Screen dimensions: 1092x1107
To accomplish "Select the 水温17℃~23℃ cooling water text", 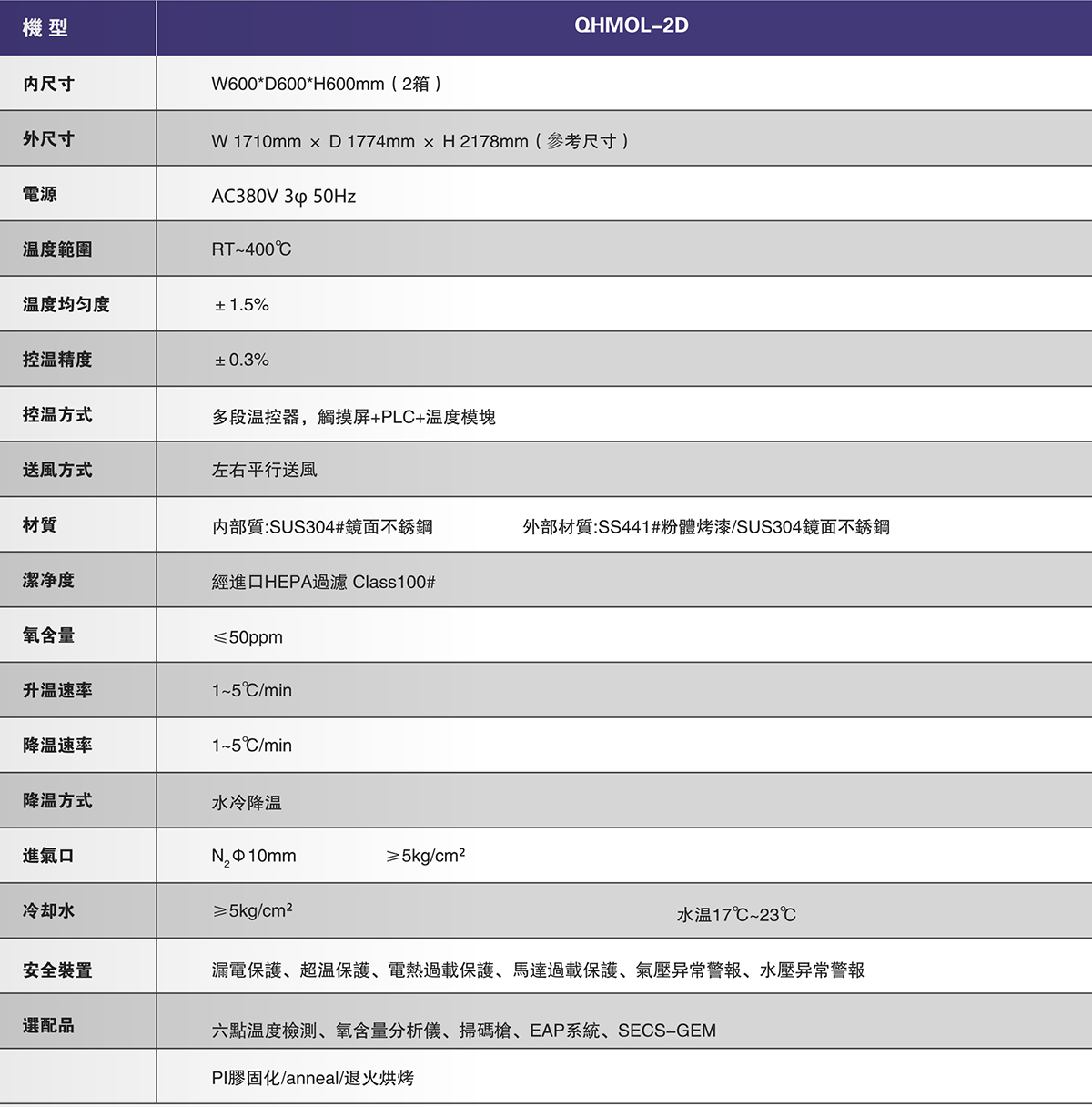I will 736,915.
